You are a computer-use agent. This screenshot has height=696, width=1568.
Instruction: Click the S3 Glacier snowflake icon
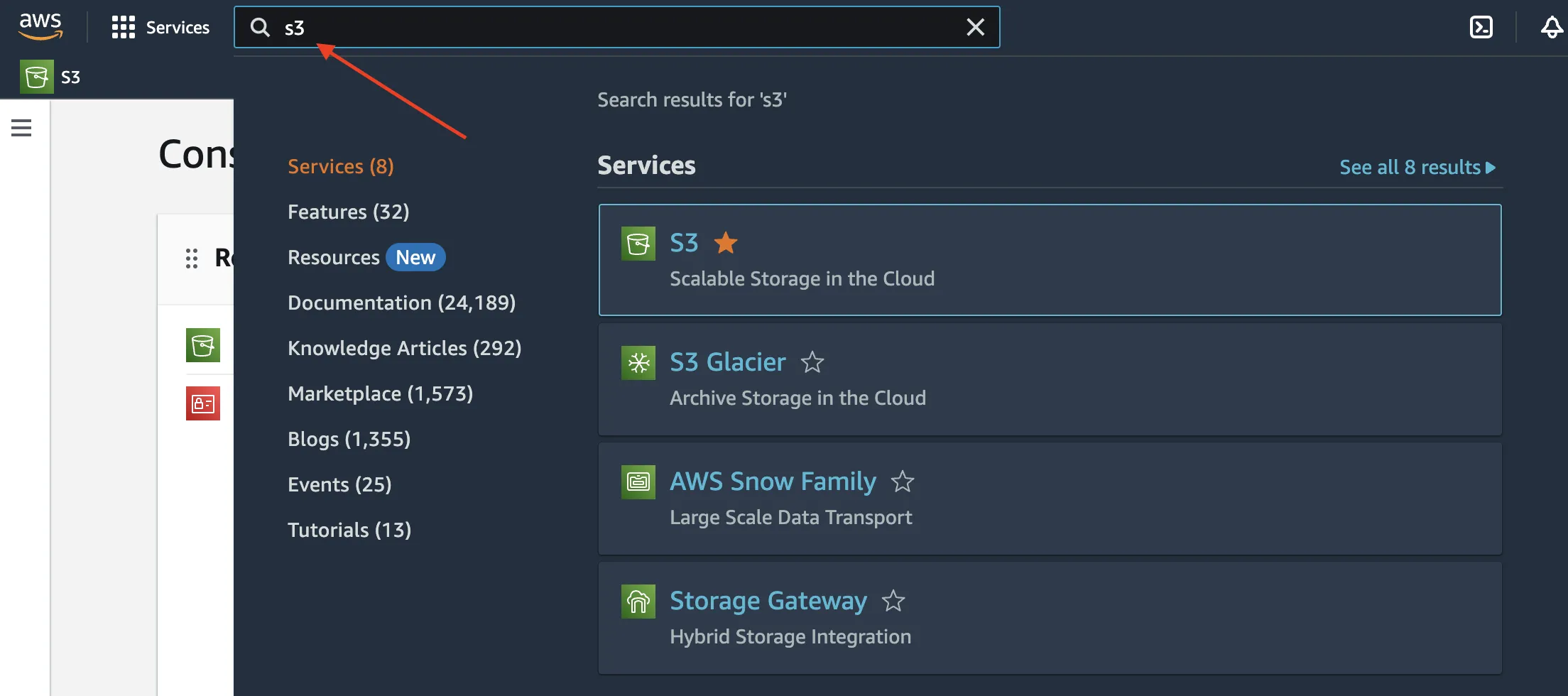pos(638,363)
